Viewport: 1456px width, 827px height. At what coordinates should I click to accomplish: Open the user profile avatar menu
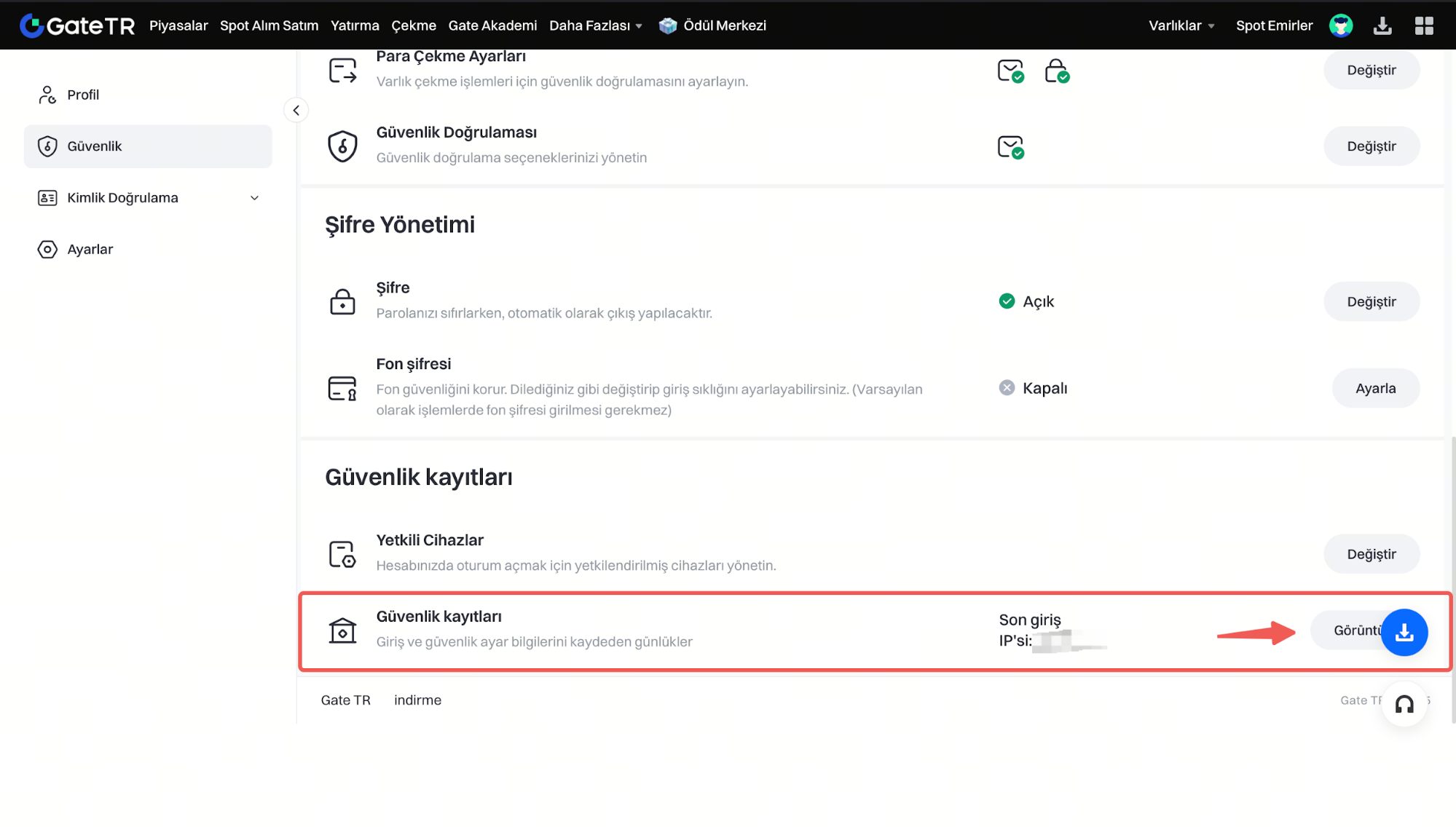(x=1340, y=25)
